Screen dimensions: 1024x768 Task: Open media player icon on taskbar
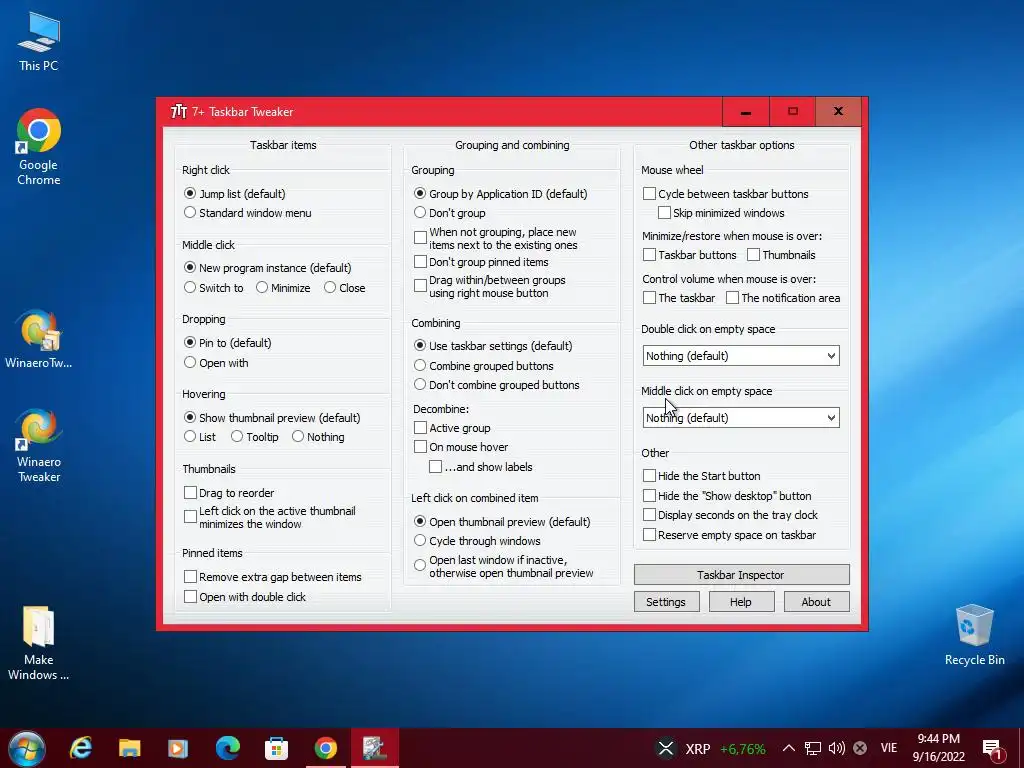point(178,748)
